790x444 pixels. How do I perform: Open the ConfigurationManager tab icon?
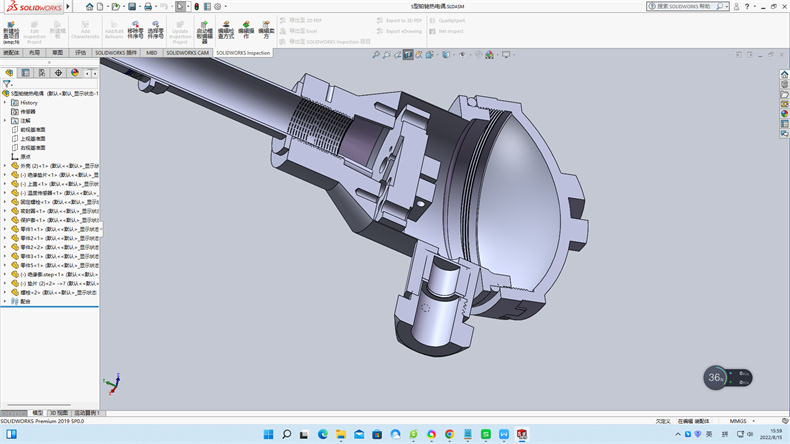pos(42,72)
